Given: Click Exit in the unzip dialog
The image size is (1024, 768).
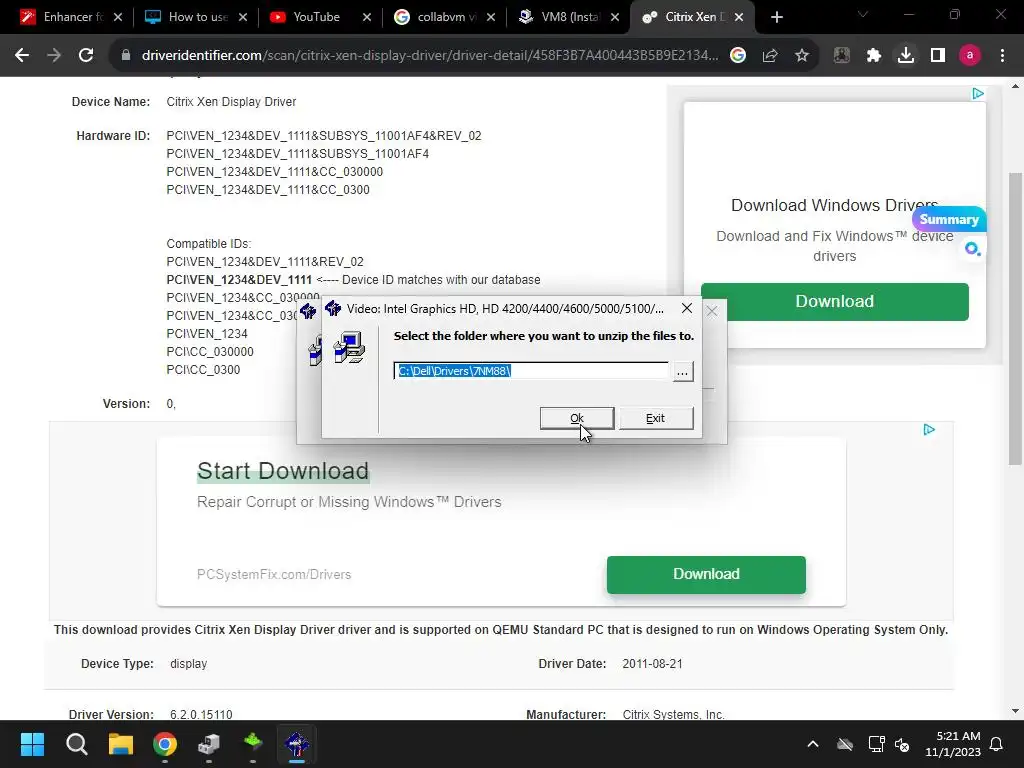Looking at the screenshot, I should pos(656,418).
